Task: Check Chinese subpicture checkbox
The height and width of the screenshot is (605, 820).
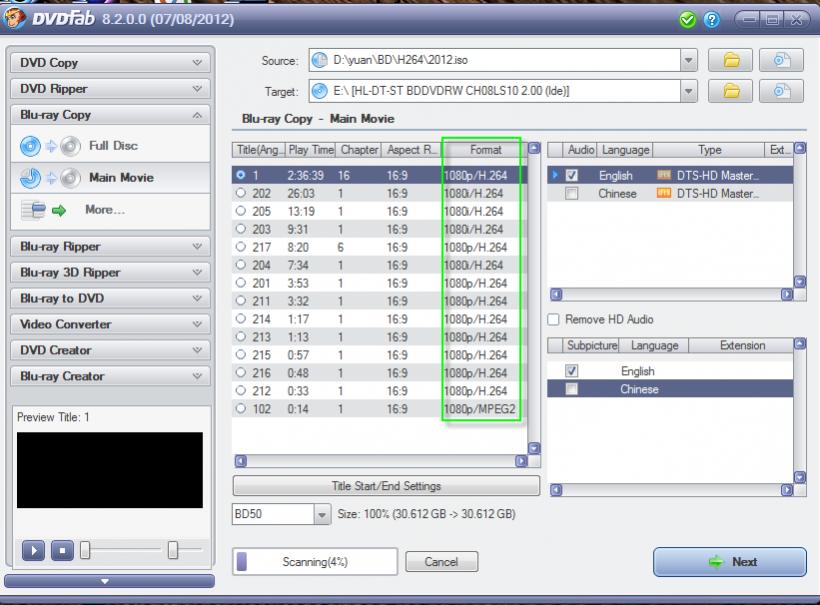Action: [x=572, y=389]
